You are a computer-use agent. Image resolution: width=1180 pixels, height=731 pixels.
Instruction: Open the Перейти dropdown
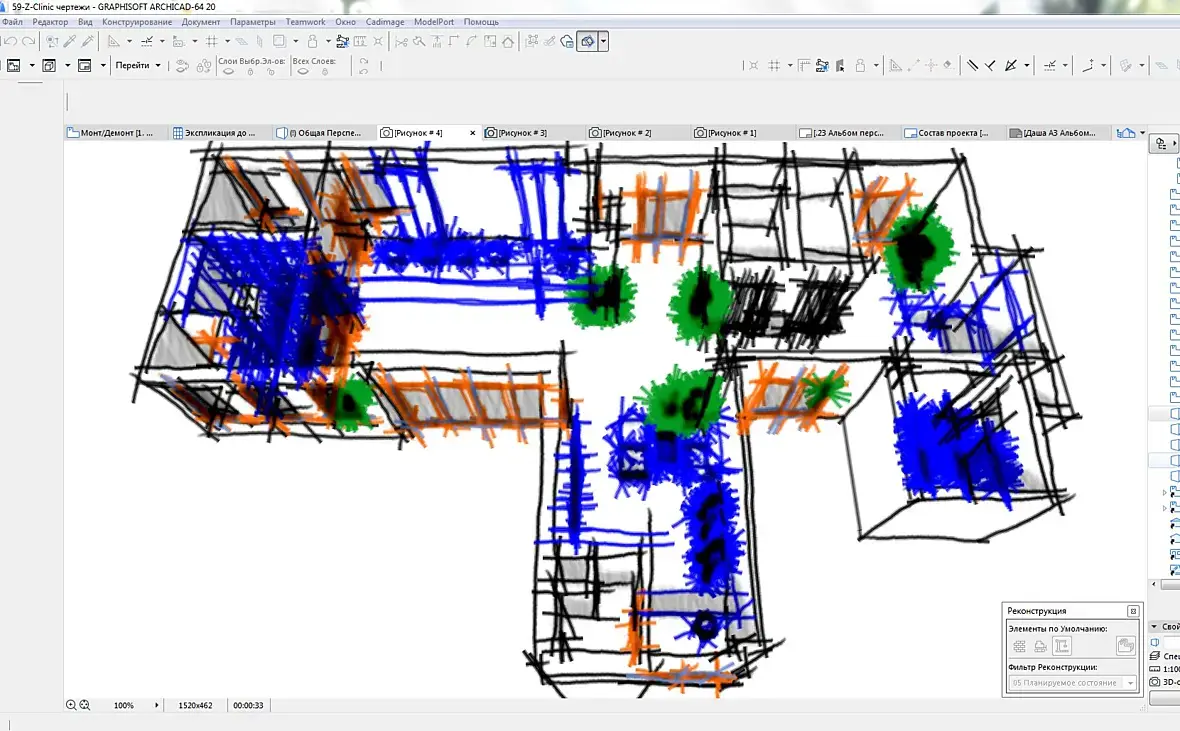pos(138,65)
